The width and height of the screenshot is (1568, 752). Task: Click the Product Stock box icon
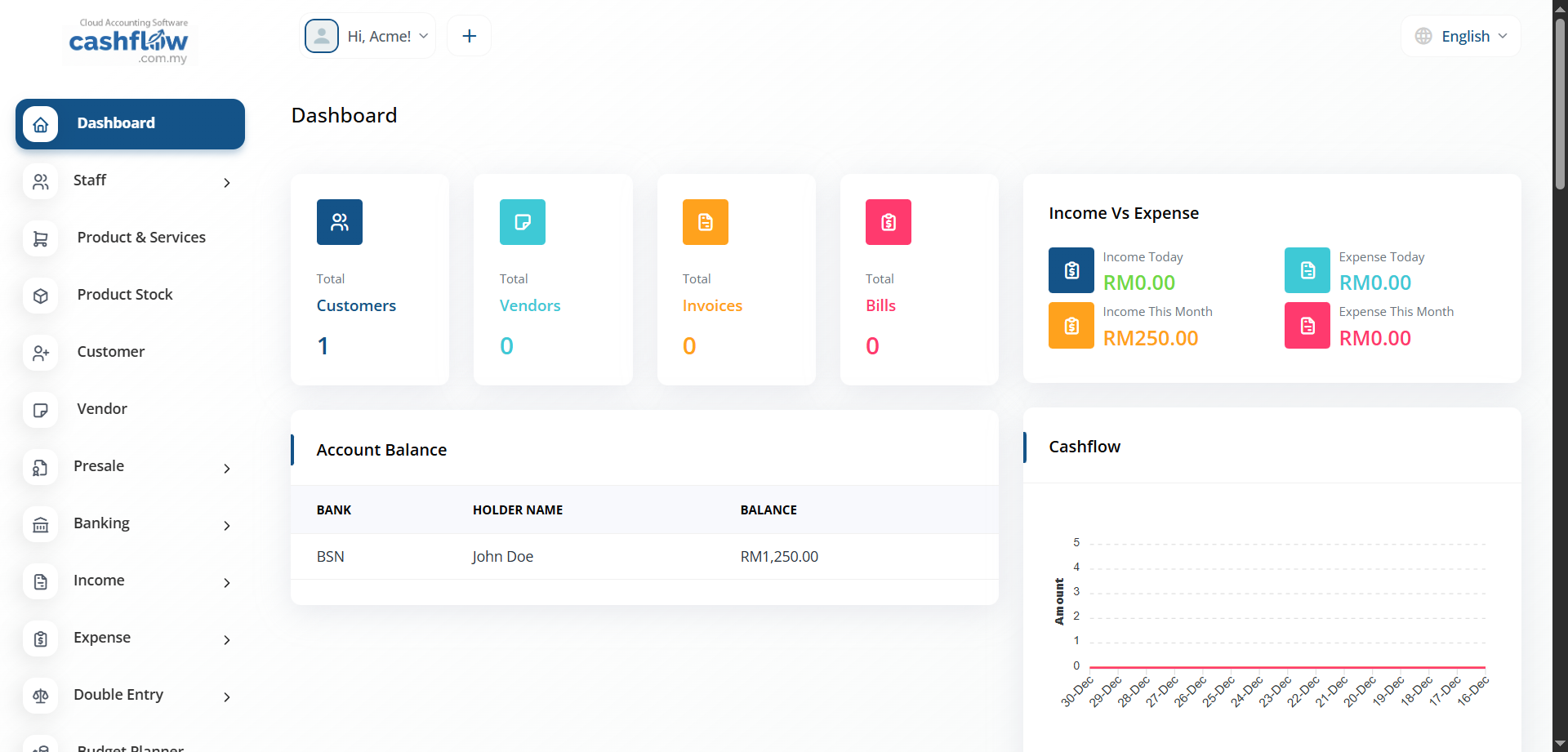41,296
